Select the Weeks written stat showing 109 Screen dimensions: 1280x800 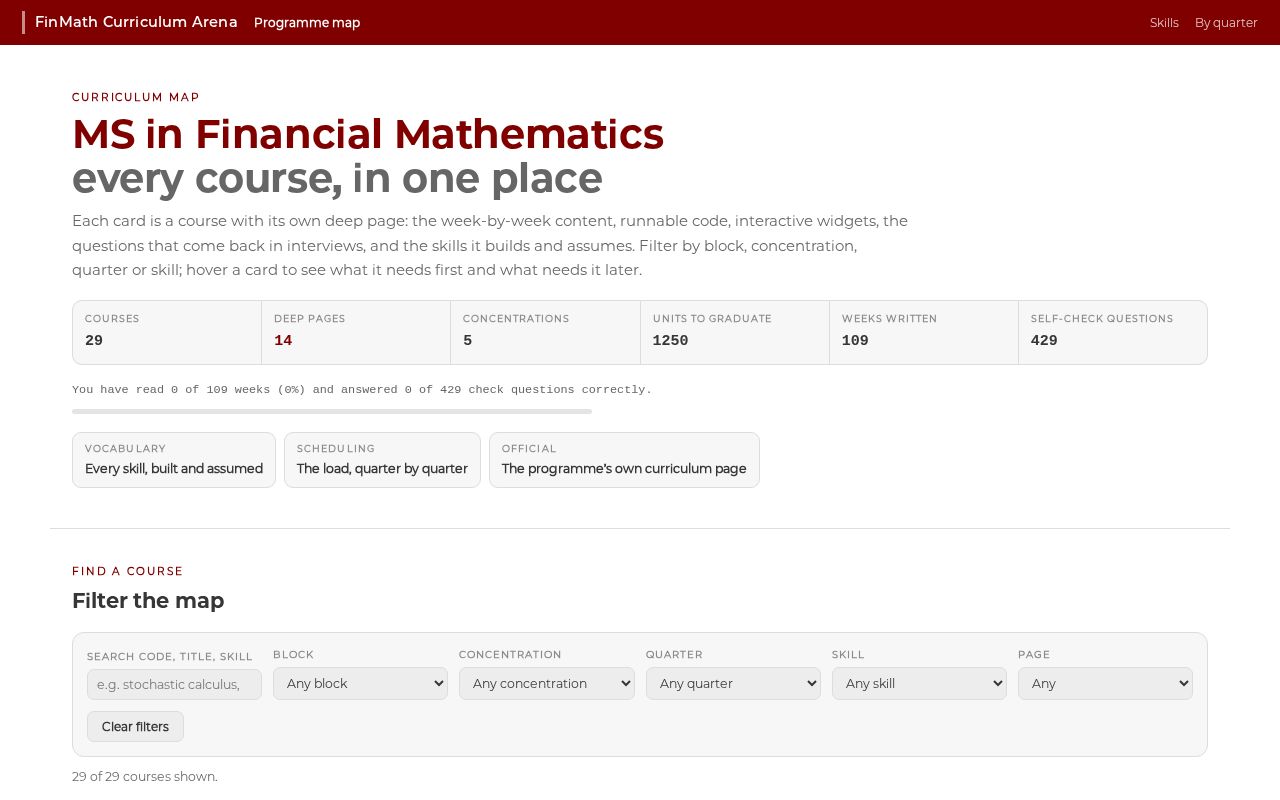click(924, 332)
